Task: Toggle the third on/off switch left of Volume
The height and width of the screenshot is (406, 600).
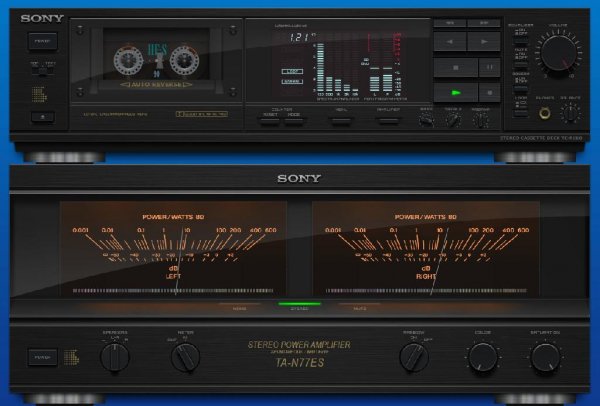Action: tap(520, 88)
